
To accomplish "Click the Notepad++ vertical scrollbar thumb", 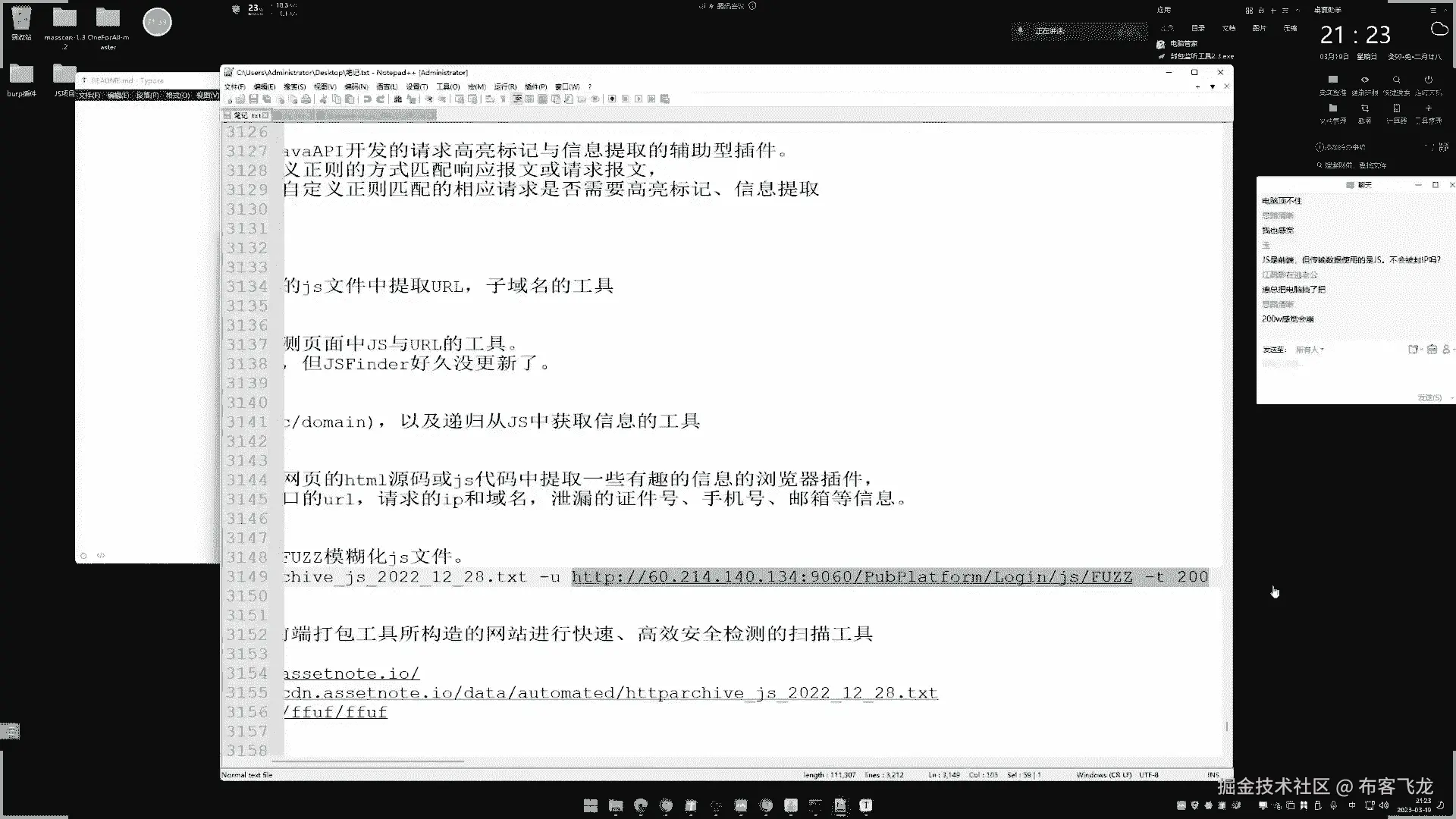I will pyautogui.click(x=1226, y=726).
